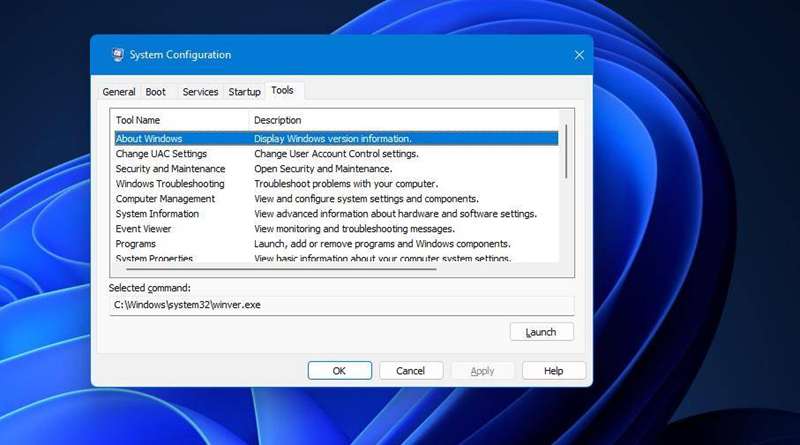Viewport: 800px width, 445px height.
Task: Click the Selected command text field
Action: (341, 305)
